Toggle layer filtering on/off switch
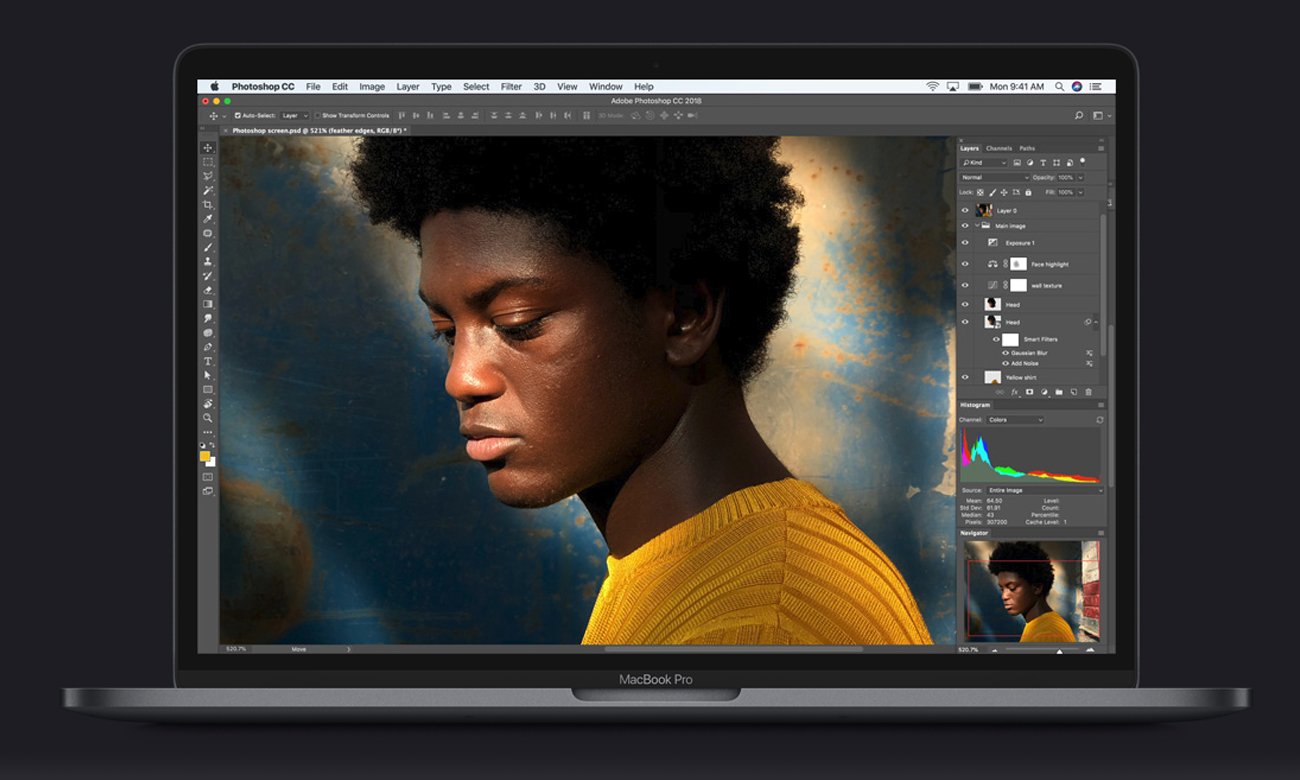 [x=1082, y=161]
